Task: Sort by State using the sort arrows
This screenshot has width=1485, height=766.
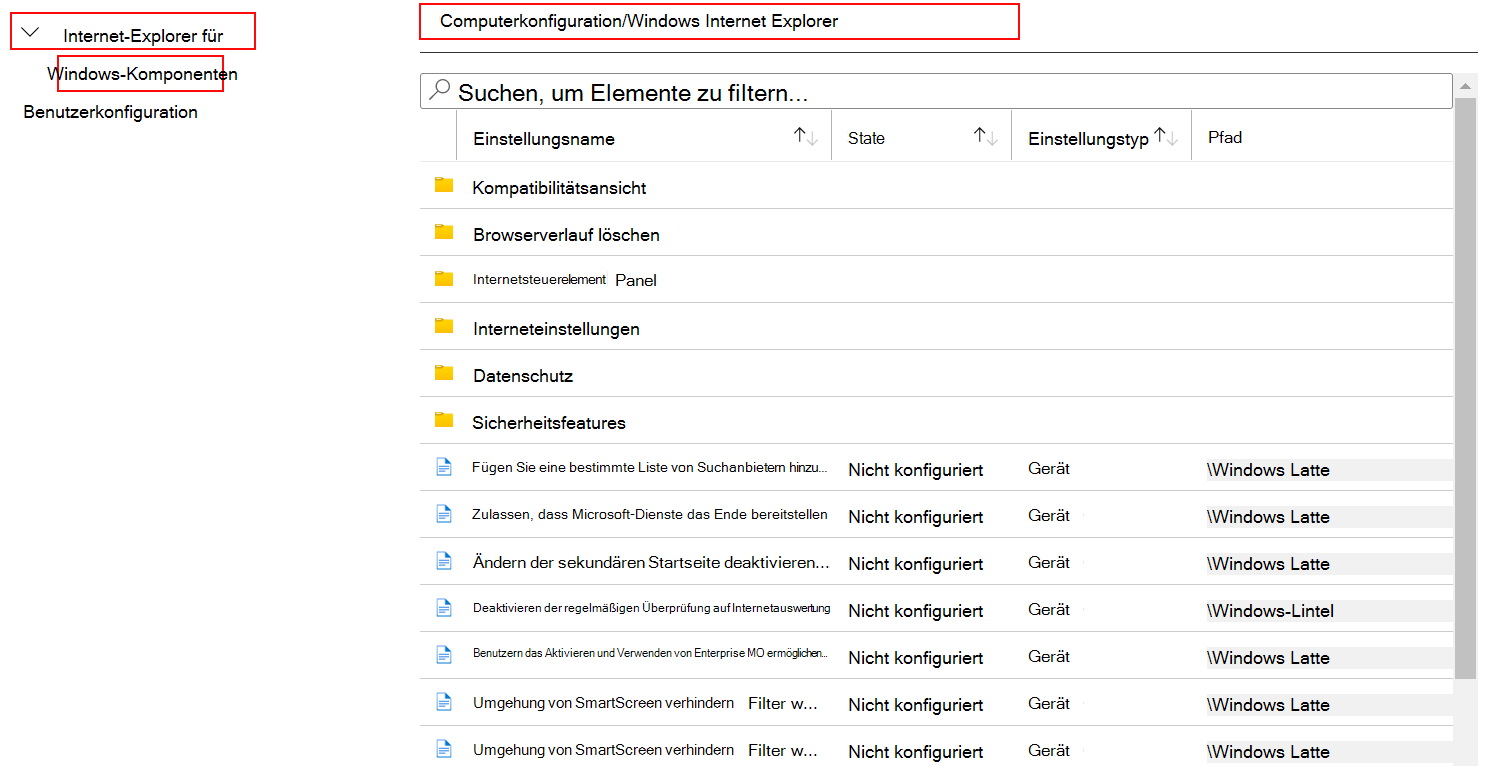Action: pos(986,137)
